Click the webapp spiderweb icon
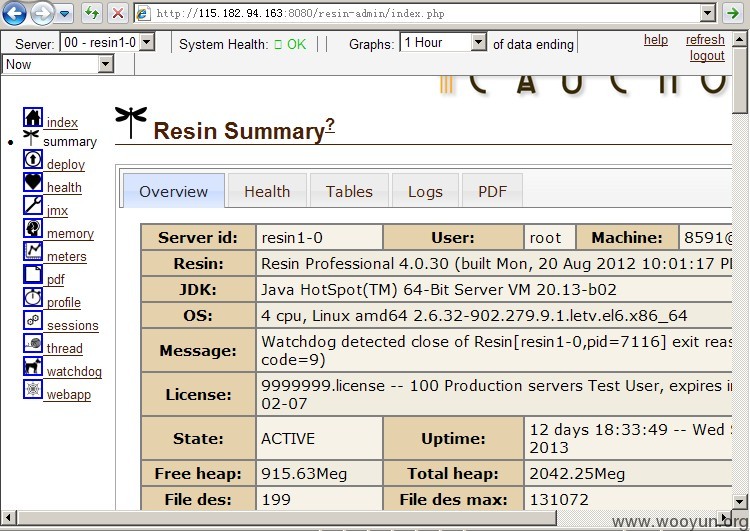 coord(33,388)
